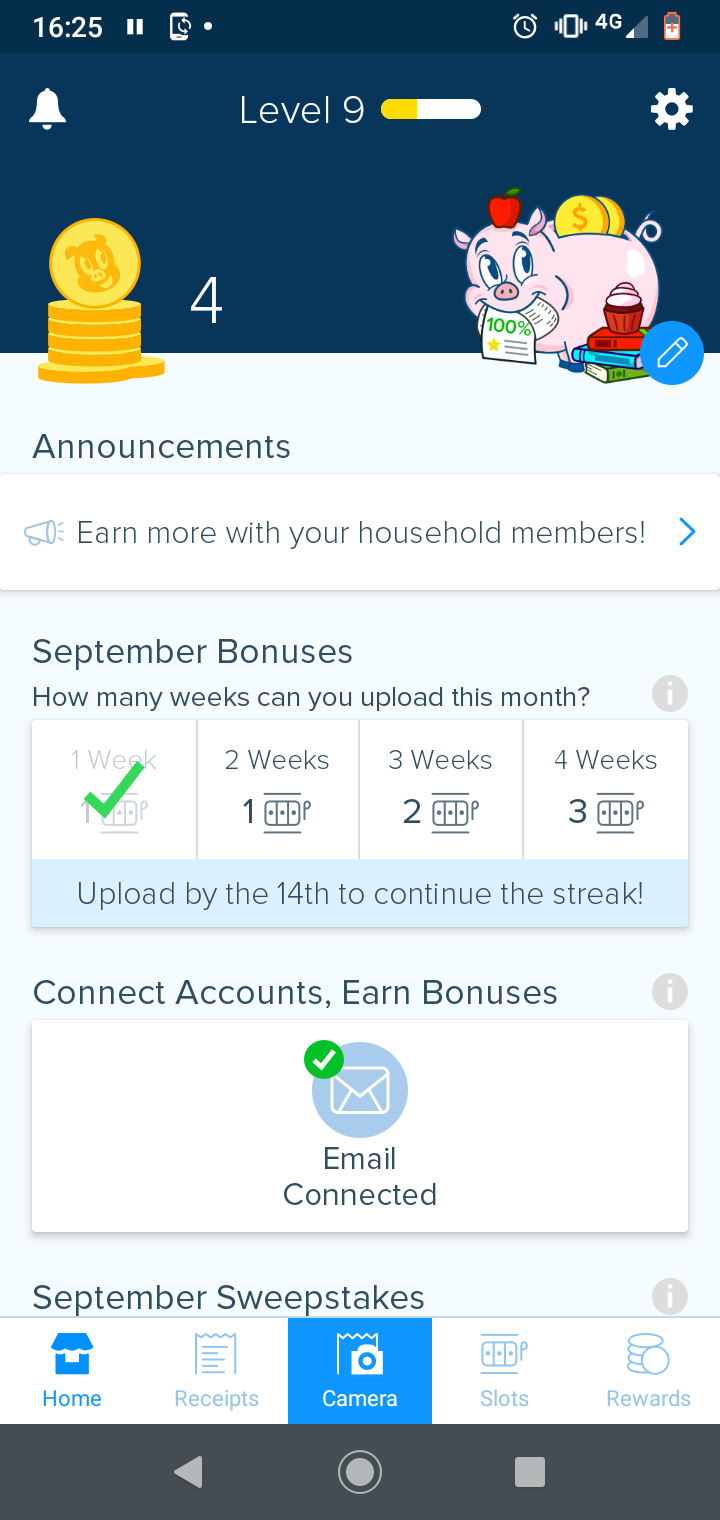720x1520 pixels.
Task: Open Connect Accounts info icon
Action: (669, 991)
